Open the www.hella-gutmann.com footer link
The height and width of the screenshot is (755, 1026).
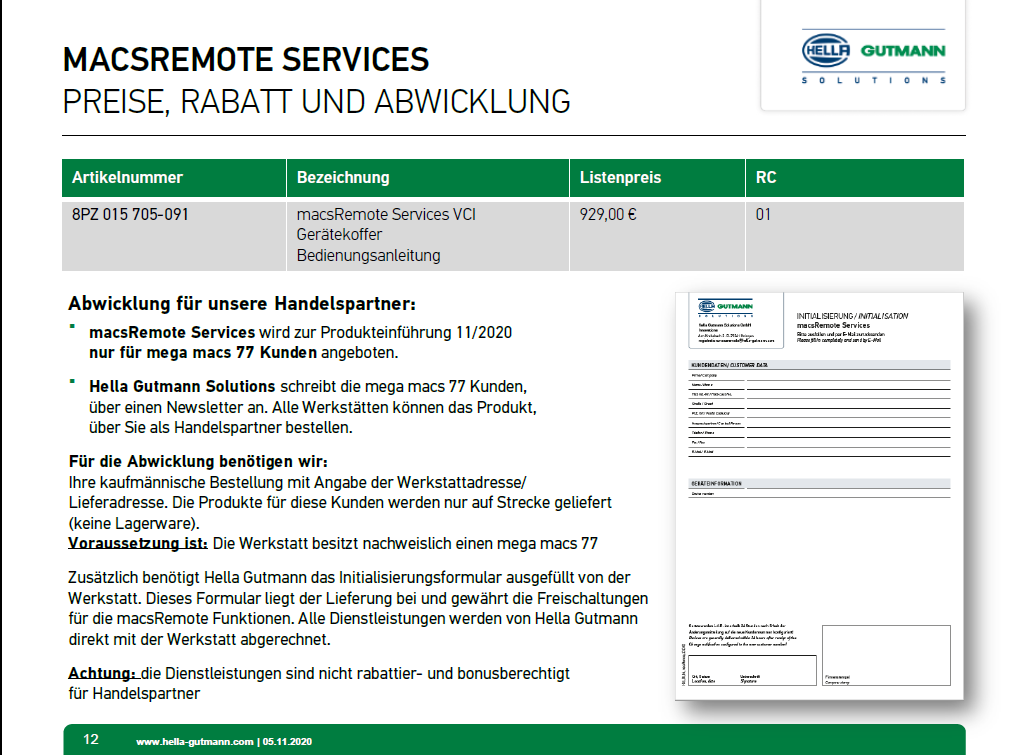tap(194, 741)
